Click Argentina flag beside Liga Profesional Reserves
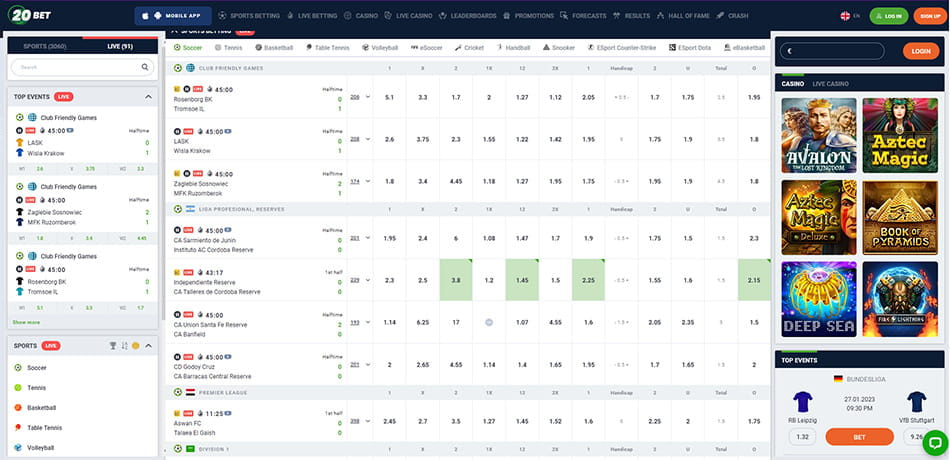The width and height of the screenshot is (950, 460). [190, 209]
